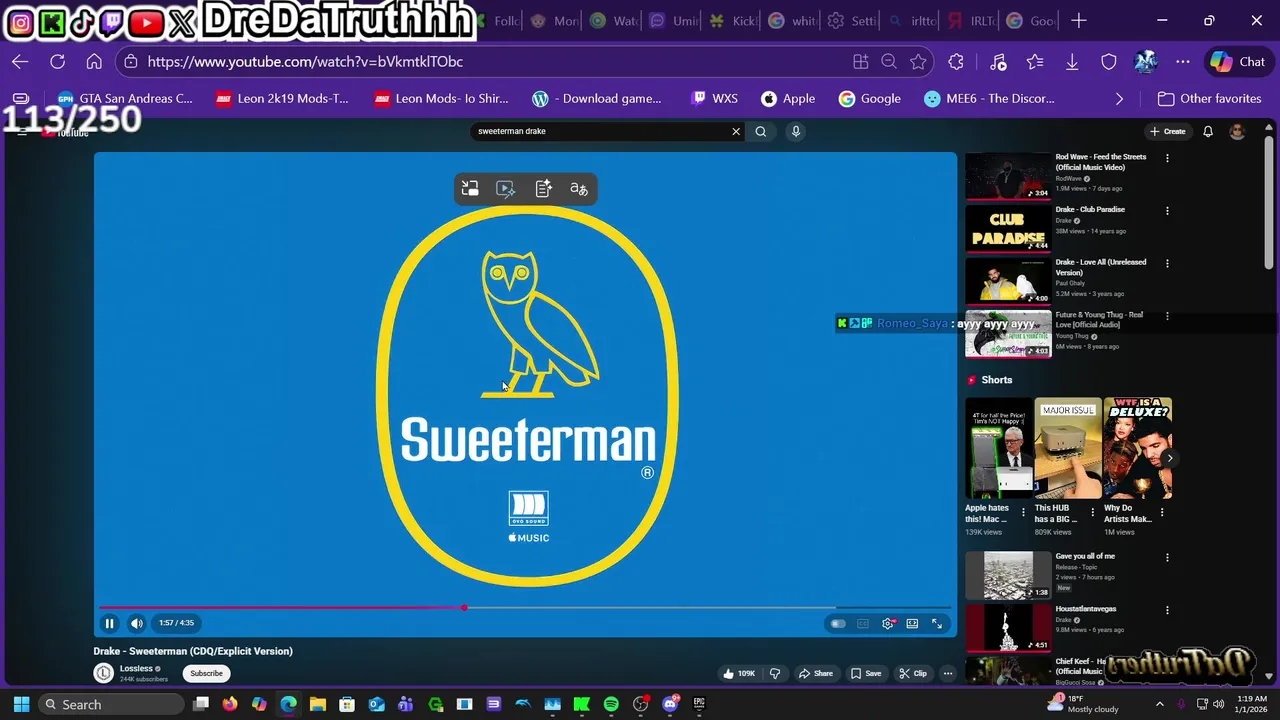Open the Lossless channel avatar

pyautogui.click(x=103, y=673)
